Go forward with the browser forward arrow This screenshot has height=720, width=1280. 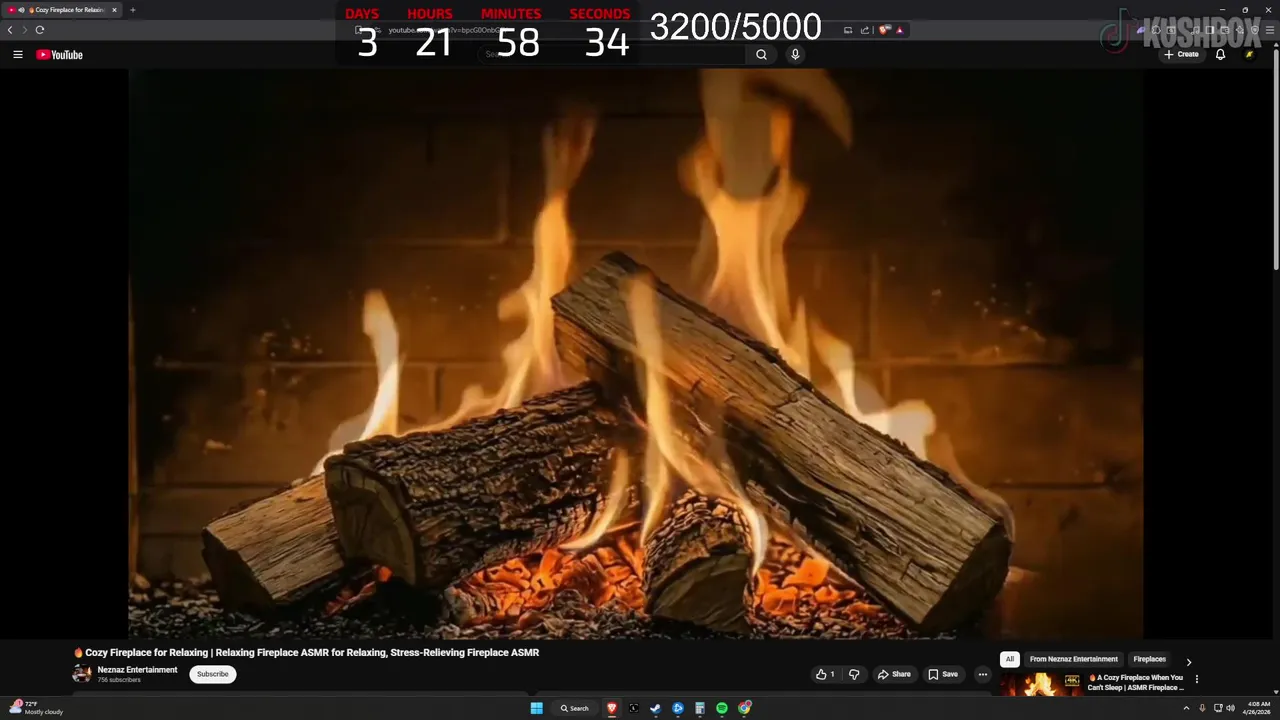pos(25,30)
